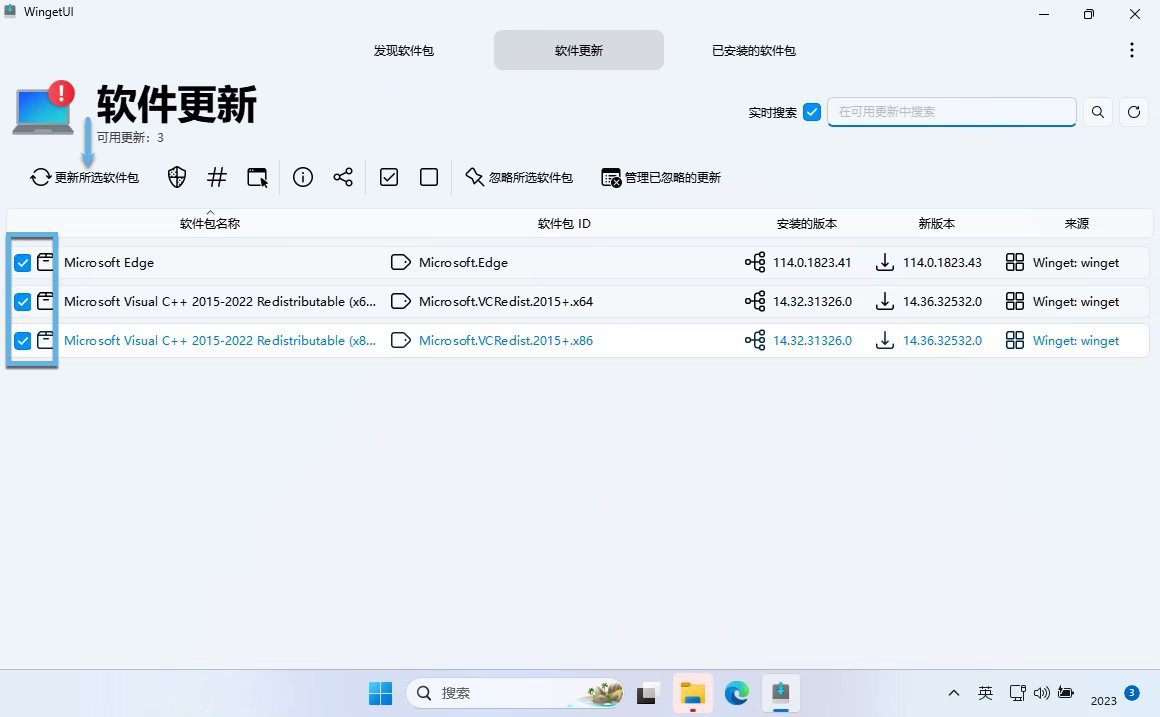The image size is (1160, 717).
Task: Click the select all packages icon
Action: (x=389, y=178)
